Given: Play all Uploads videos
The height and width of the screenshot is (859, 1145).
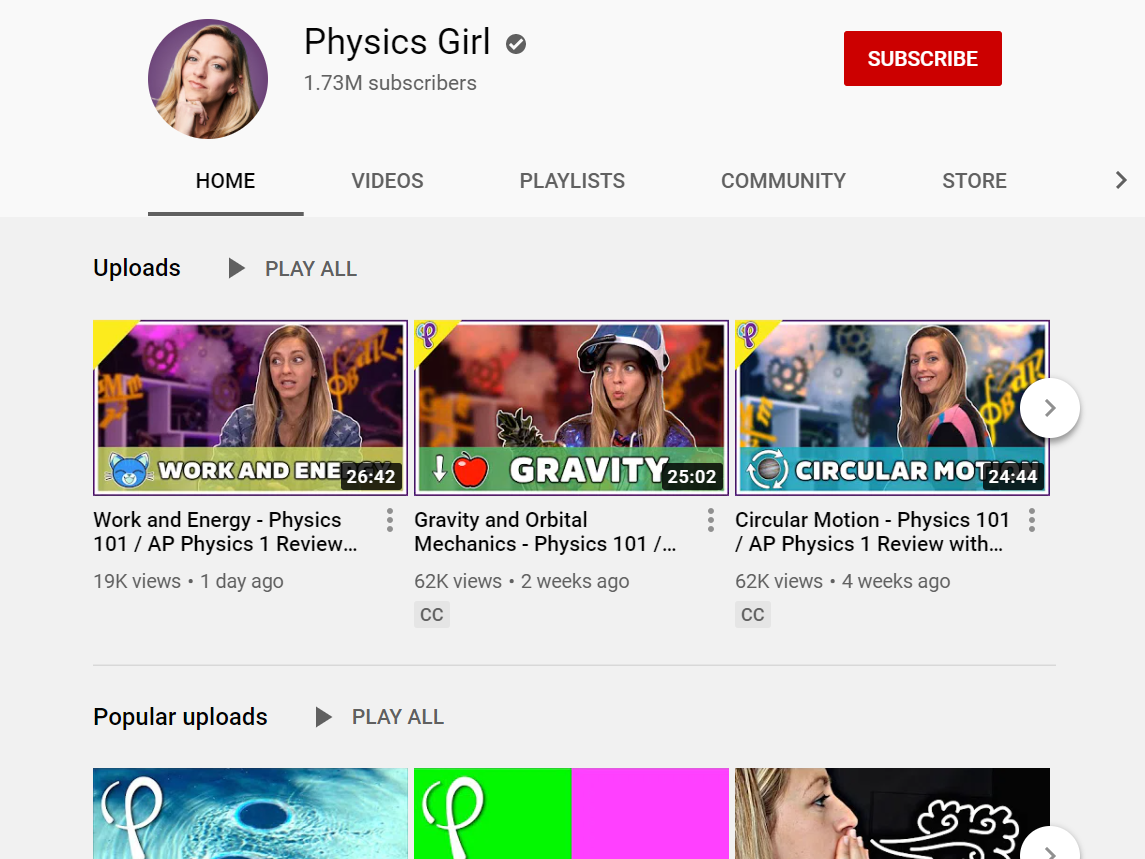Looking at the screenshot, I should [293, 269].
